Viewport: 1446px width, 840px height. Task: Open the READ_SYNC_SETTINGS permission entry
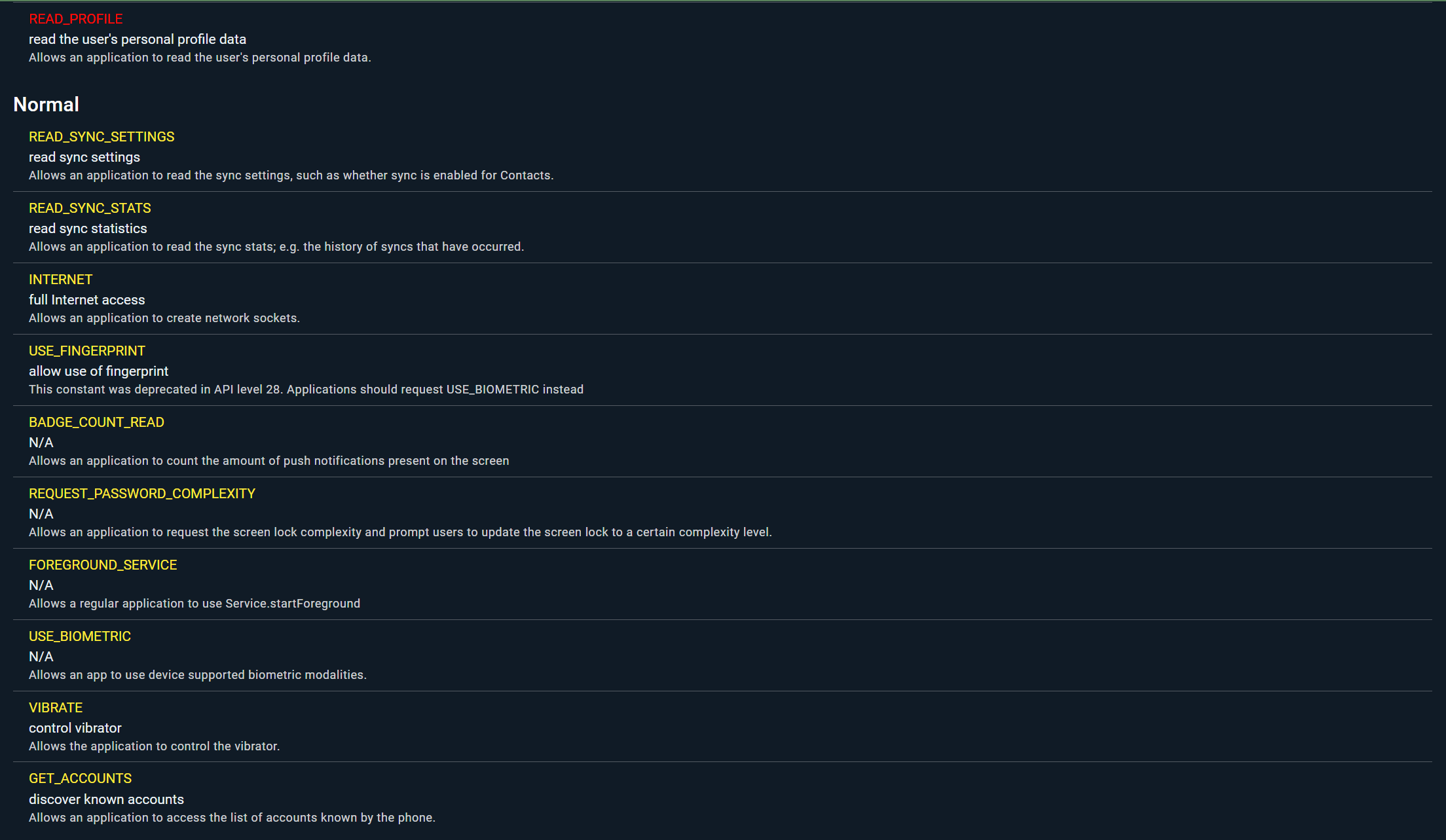(102, 137)
